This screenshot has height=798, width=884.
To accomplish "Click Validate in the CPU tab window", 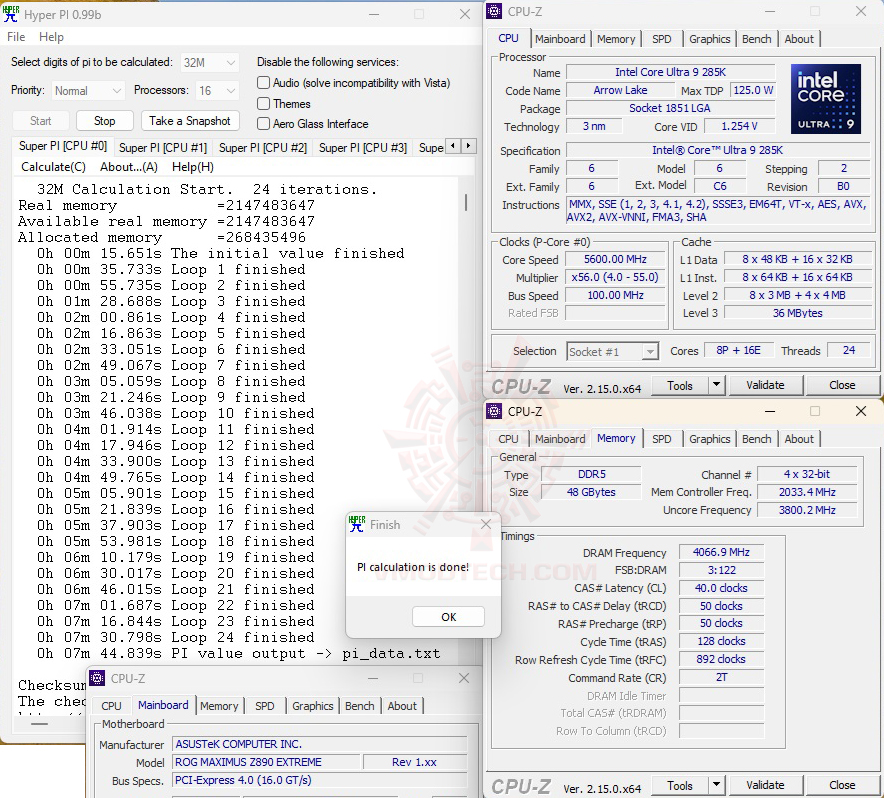I will coord(765,385).
